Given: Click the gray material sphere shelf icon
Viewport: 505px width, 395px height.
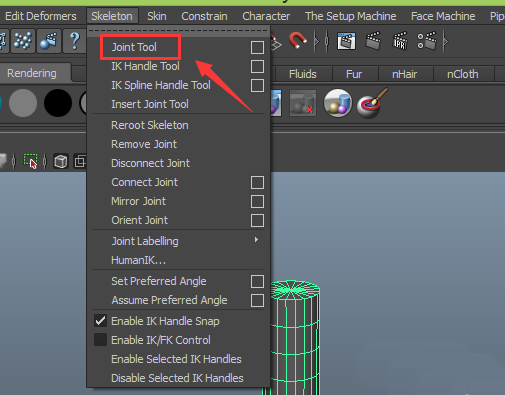Looking at the screenshot, I should click(23, 103).
